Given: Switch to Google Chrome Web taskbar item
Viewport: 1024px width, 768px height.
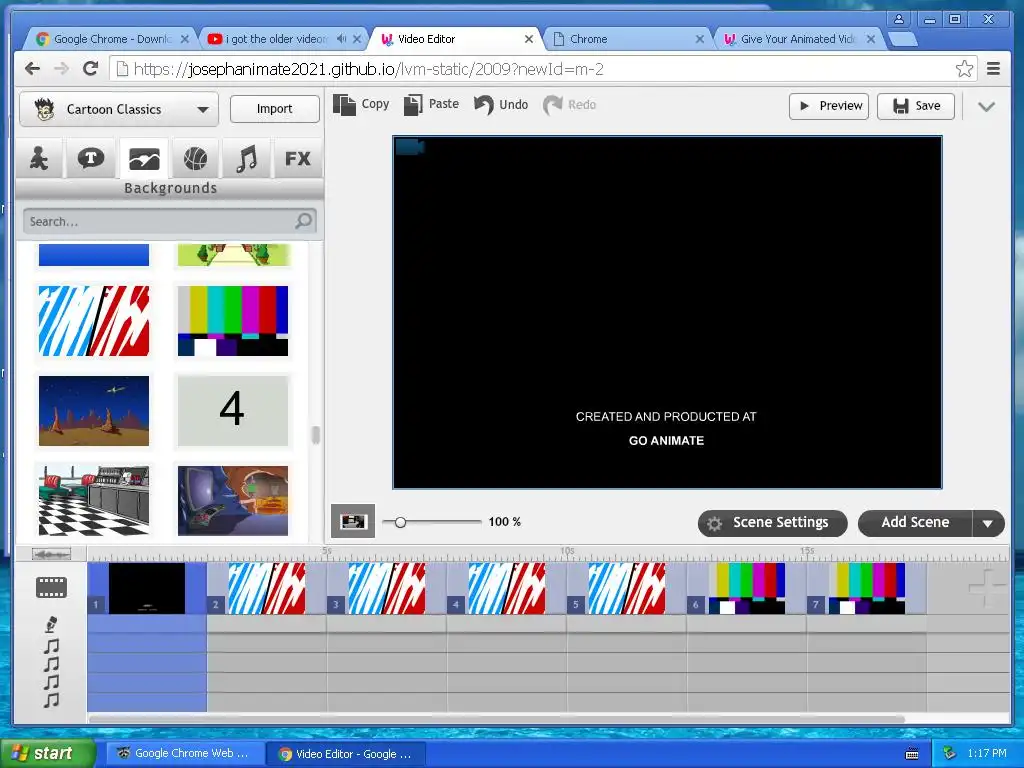Looking at the screenshot, I should click(184, 753).
